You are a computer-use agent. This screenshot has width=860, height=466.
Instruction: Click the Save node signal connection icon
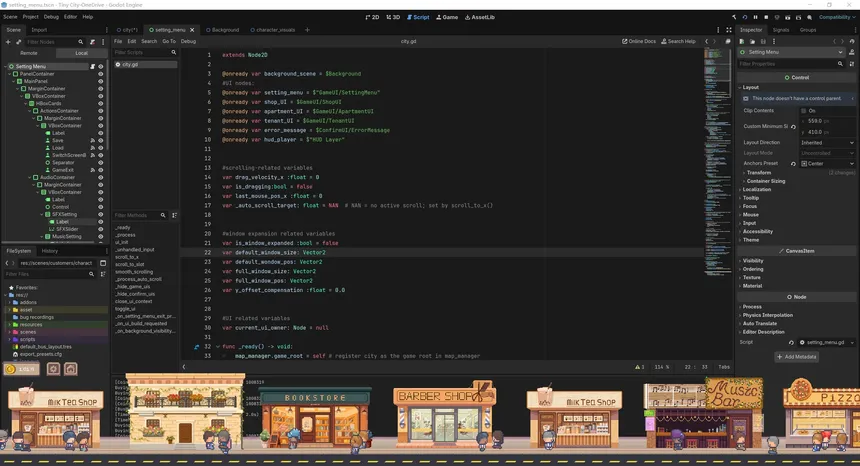click(93, 140)
